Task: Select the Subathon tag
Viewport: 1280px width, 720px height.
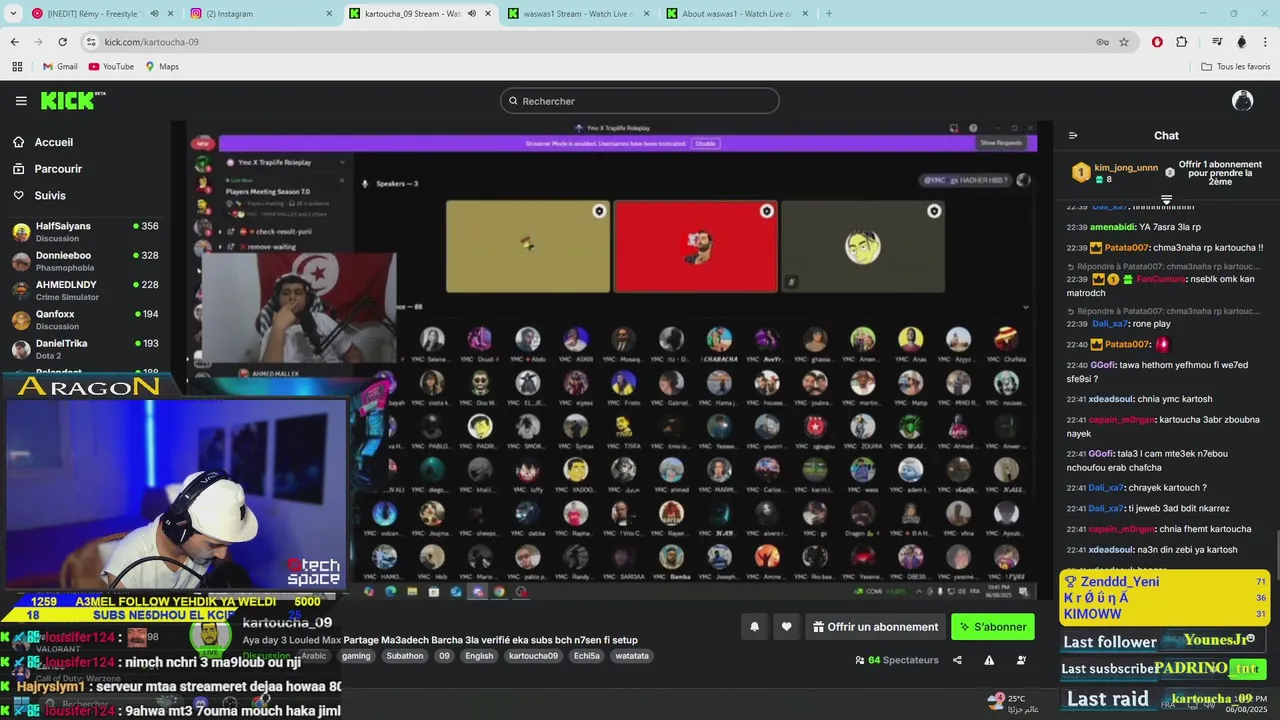Action: tap(405, 656)
